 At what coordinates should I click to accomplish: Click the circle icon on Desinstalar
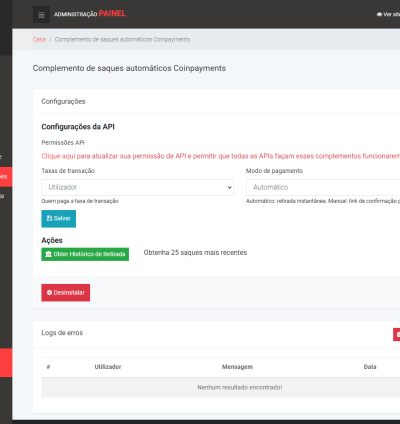tap(49, 293)
